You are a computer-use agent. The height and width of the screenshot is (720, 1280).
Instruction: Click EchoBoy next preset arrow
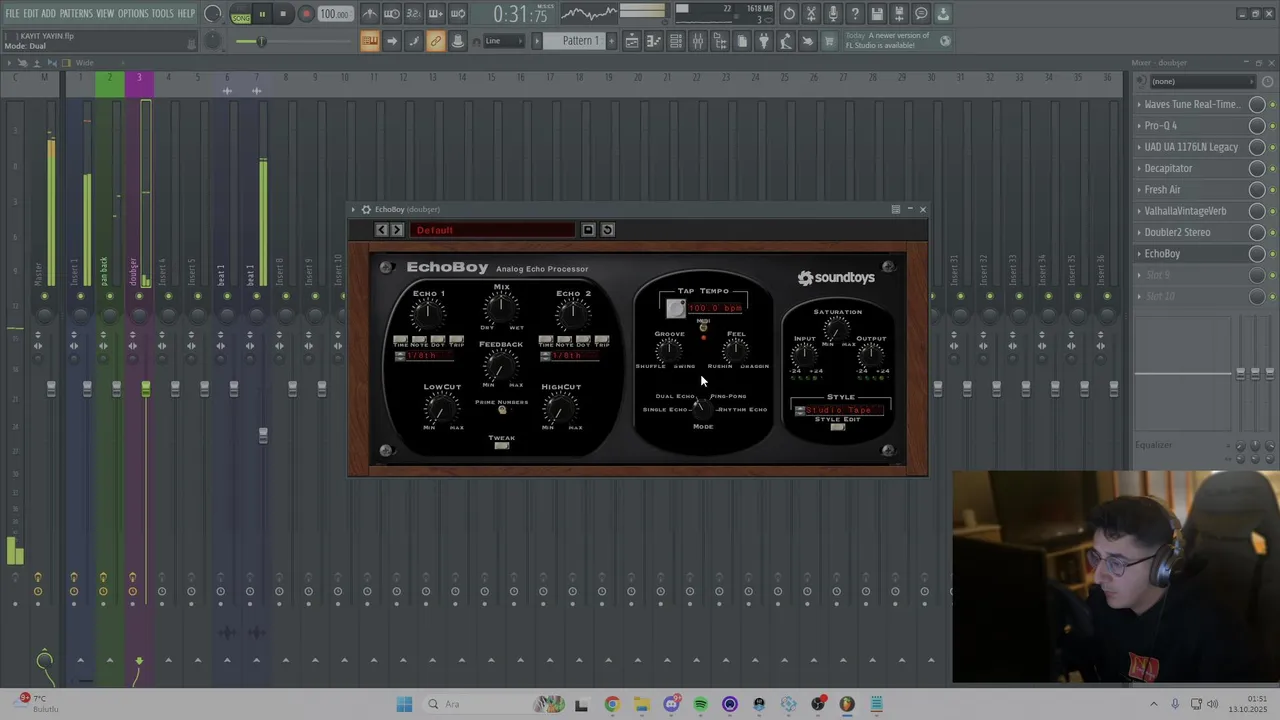click(x=397, y=230)
